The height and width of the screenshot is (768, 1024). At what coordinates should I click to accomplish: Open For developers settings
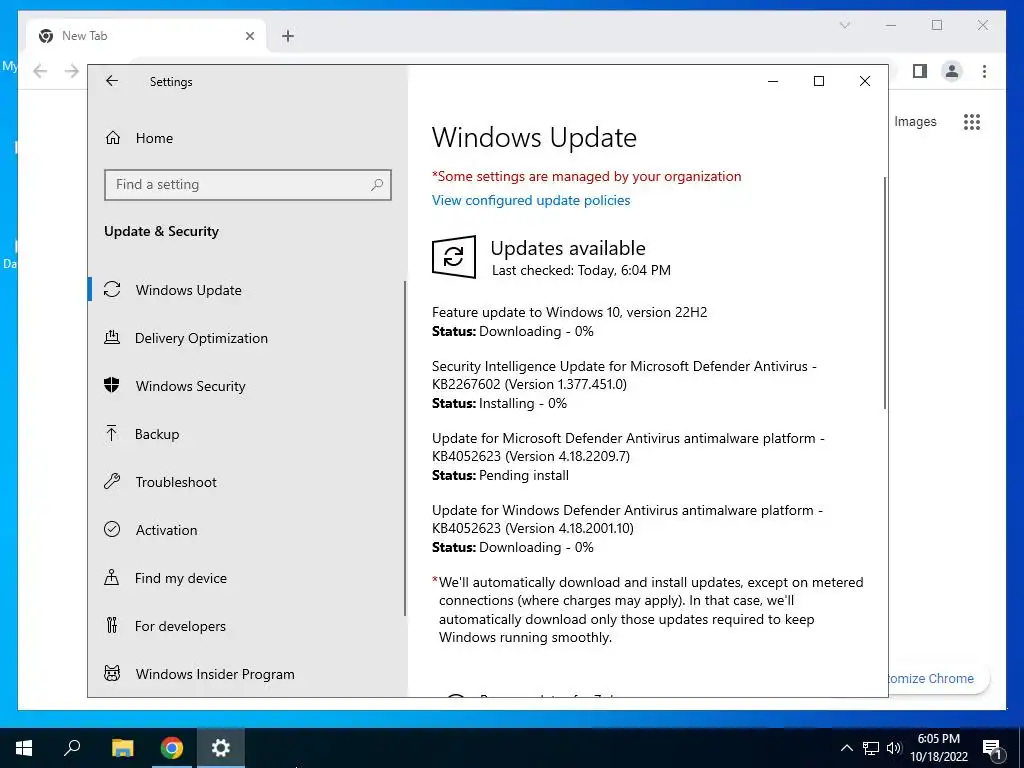[x=180, y=626]
